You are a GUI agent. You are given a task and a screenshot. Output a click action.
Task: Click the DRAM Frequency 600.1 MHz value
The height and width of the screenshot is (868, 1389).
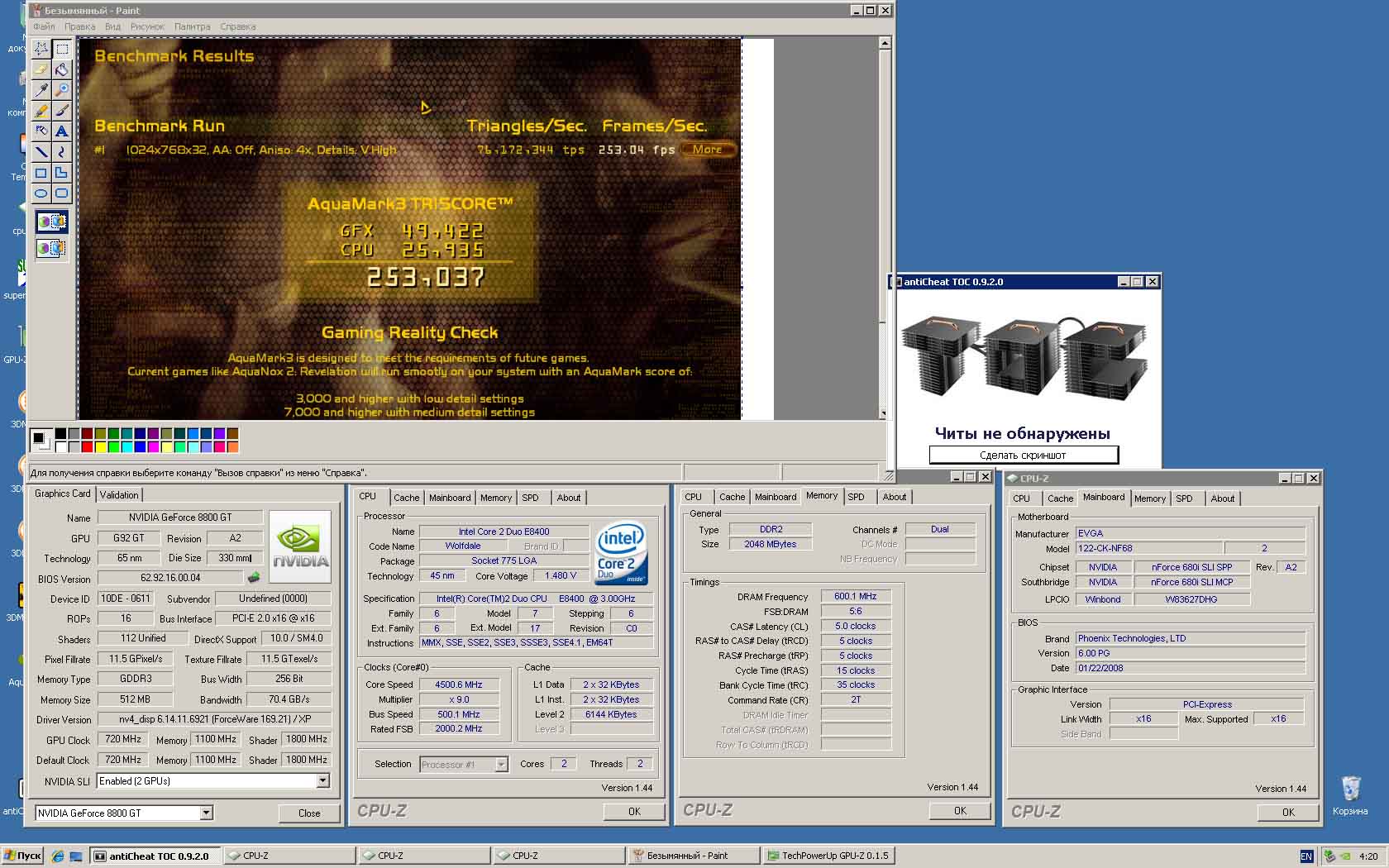pos(856,596)
